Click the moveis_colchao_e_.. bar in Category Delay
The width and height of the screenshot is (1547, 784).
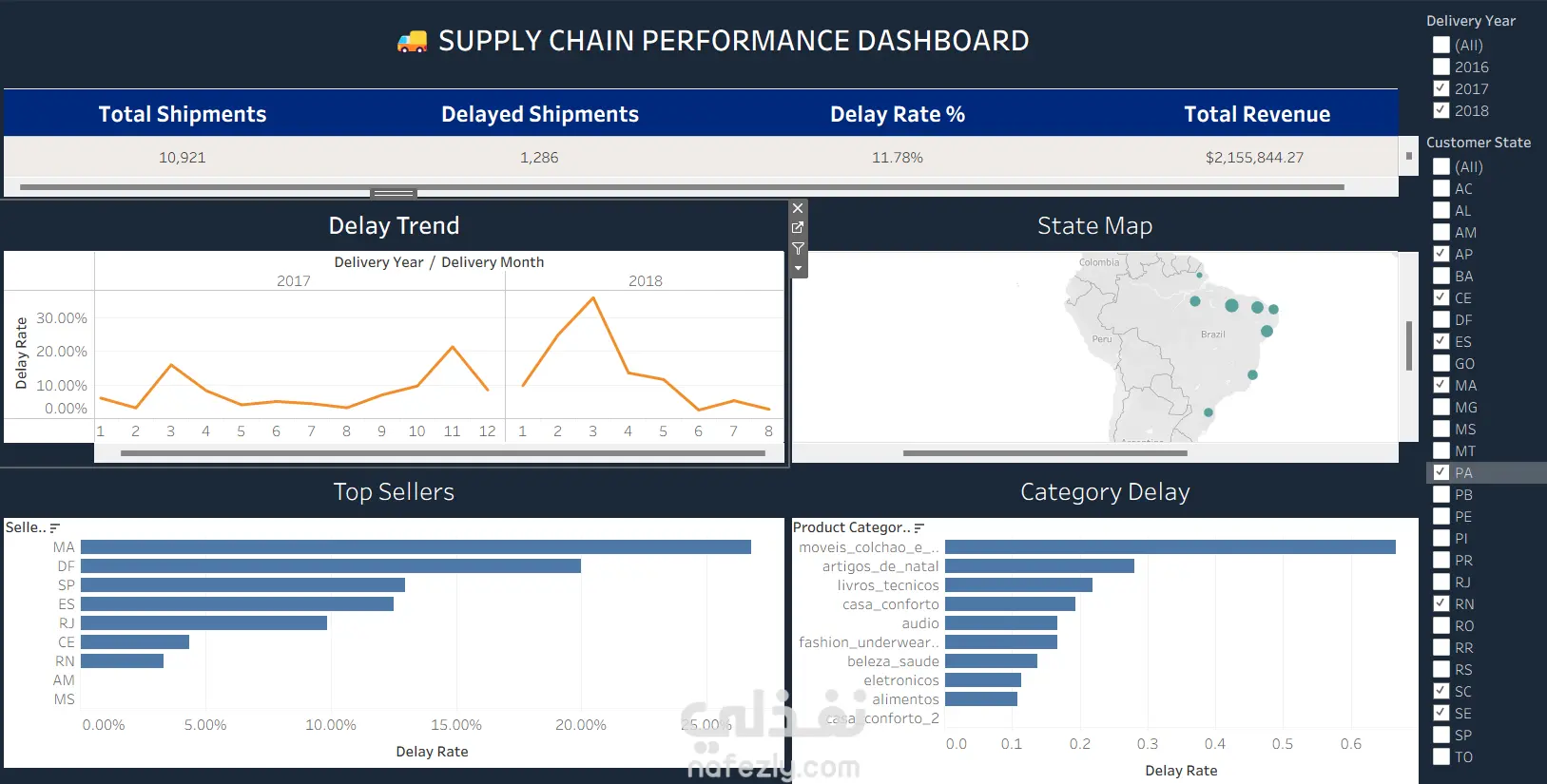coord(1170,547)
